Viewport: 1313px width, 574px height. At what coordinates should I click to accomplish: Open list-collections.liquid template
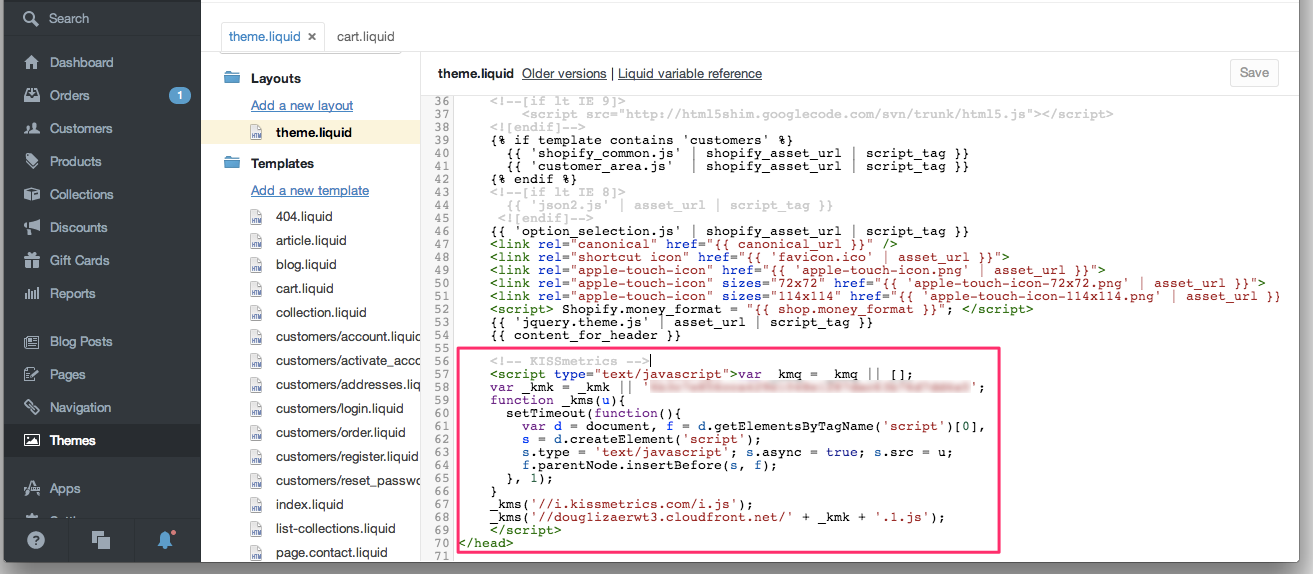(336, 528)
